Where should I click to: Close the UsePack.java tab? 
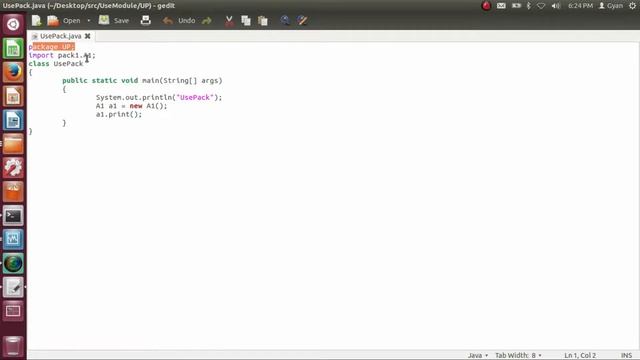87,36
